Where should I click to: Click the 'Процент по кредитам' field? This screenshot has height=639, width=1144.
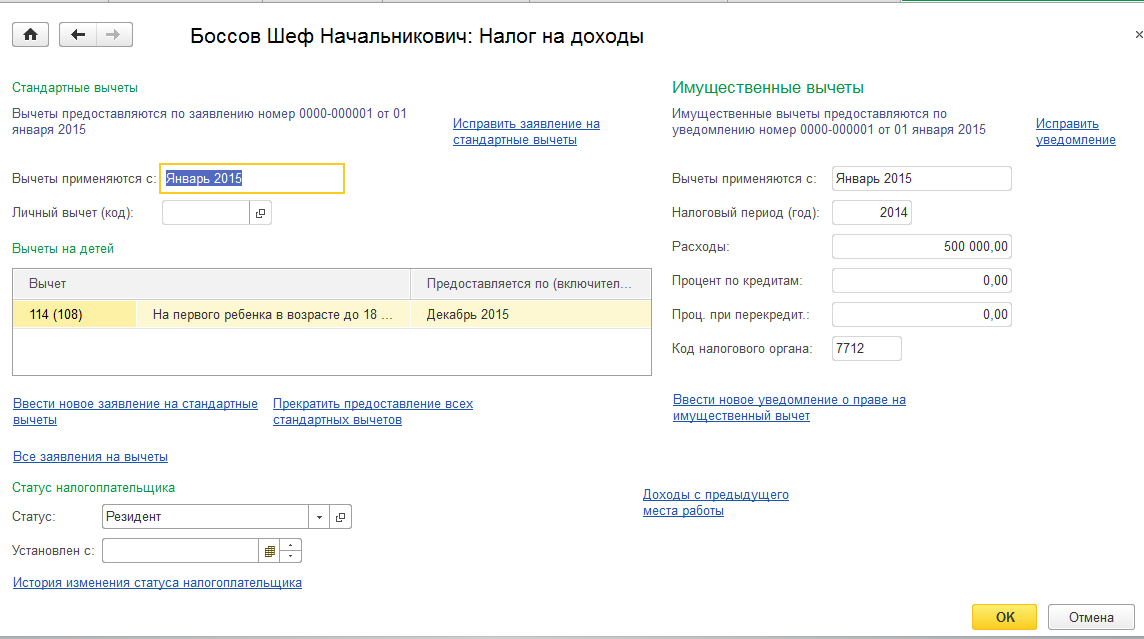click(x=921, y=281)
